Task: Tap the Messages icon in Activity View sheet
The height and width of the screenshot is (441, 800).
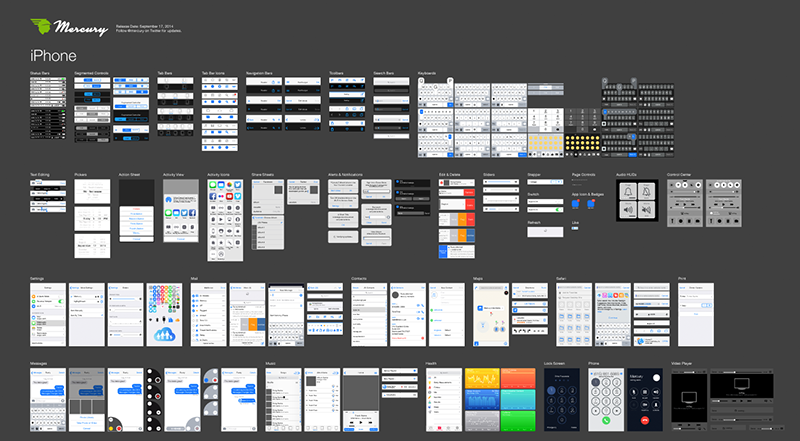Action: coord(168,213)
